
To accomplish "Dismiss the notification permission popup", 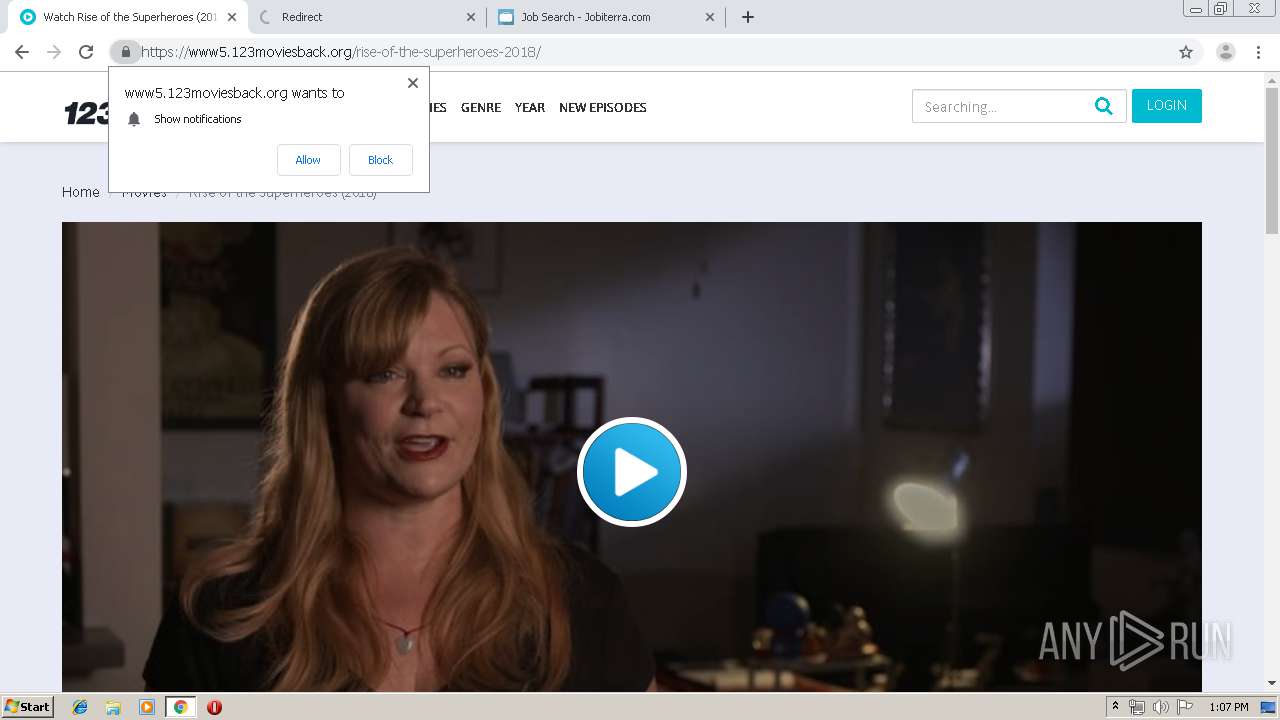I will pos(413,83).
